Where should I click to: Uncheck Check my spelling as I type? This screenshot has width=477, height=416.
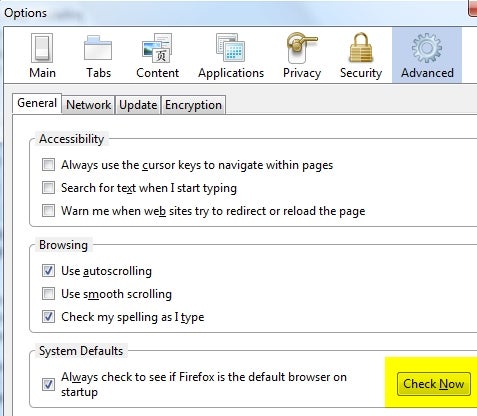click(x=48, y=317)
